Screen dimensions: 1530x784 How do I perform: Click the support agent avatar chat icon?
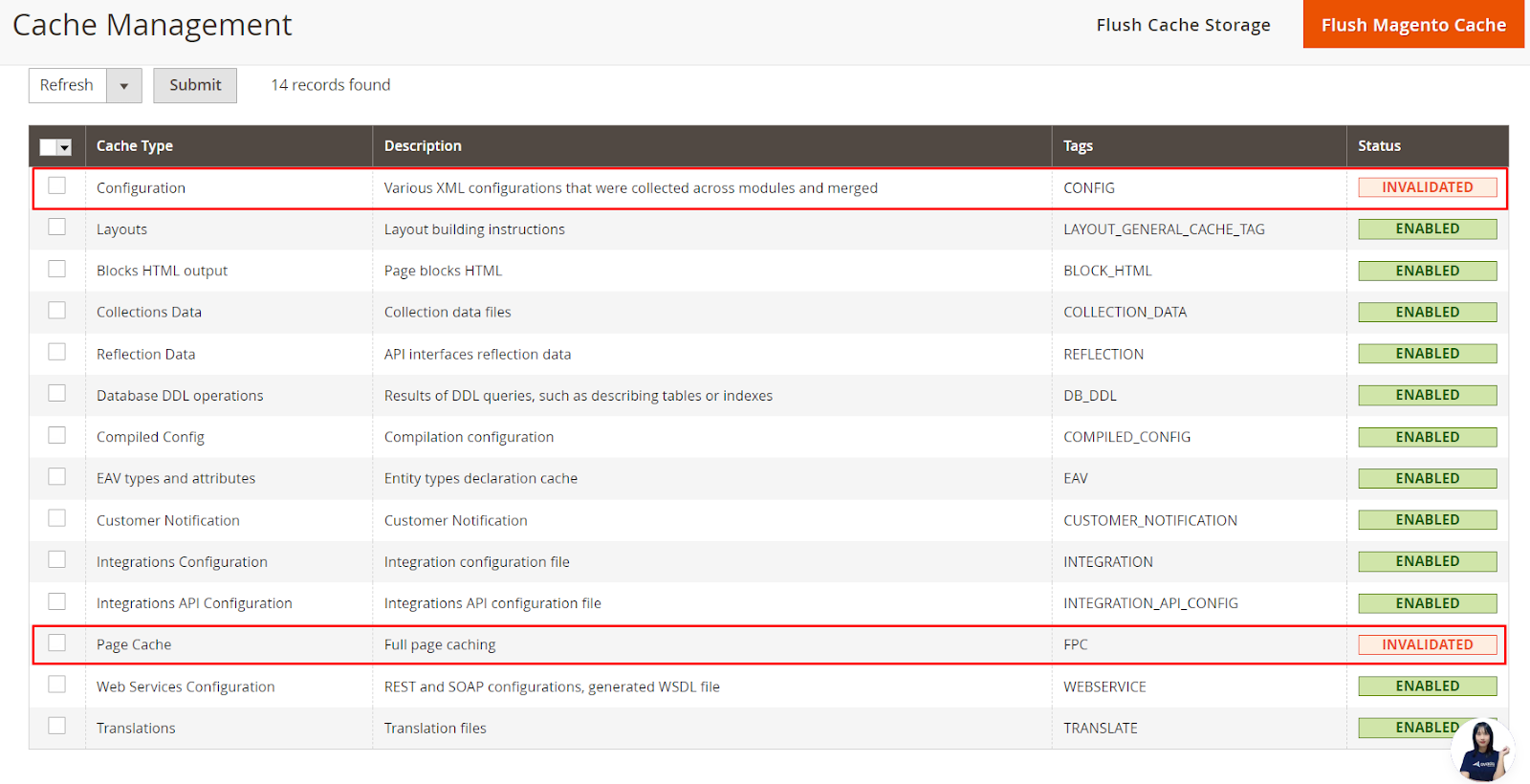(1482, 751)
